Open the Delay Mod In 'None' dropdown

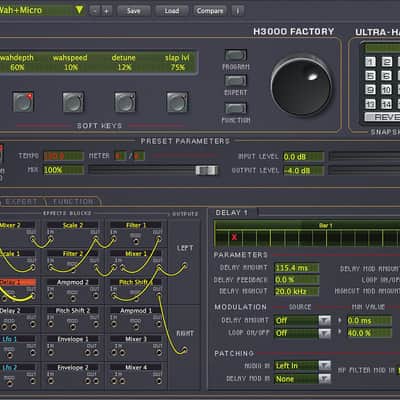(325, 379)
